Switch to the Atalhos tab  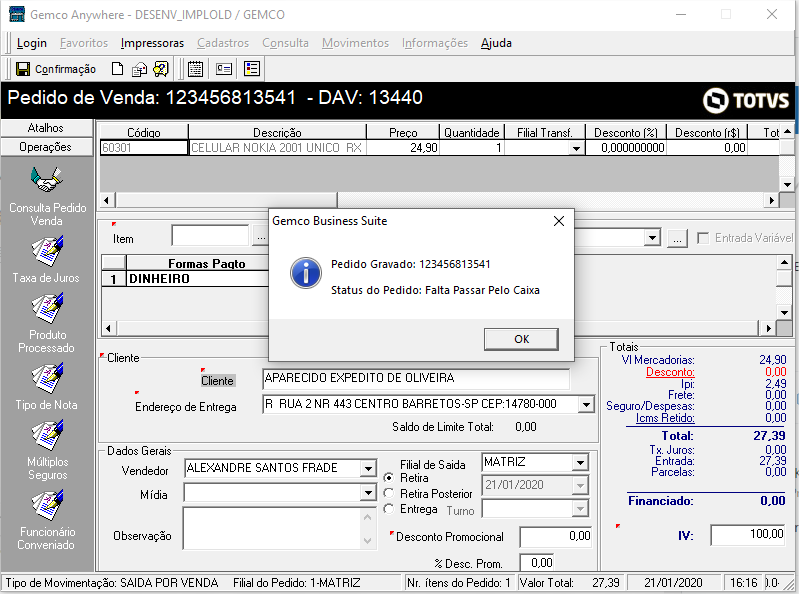click(46, 128)
